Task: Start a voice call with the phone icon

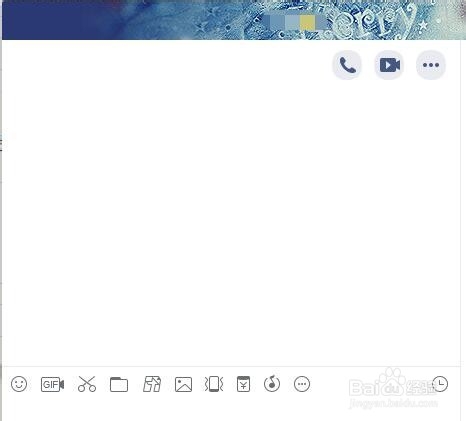Action: click(x=347, y=65)
